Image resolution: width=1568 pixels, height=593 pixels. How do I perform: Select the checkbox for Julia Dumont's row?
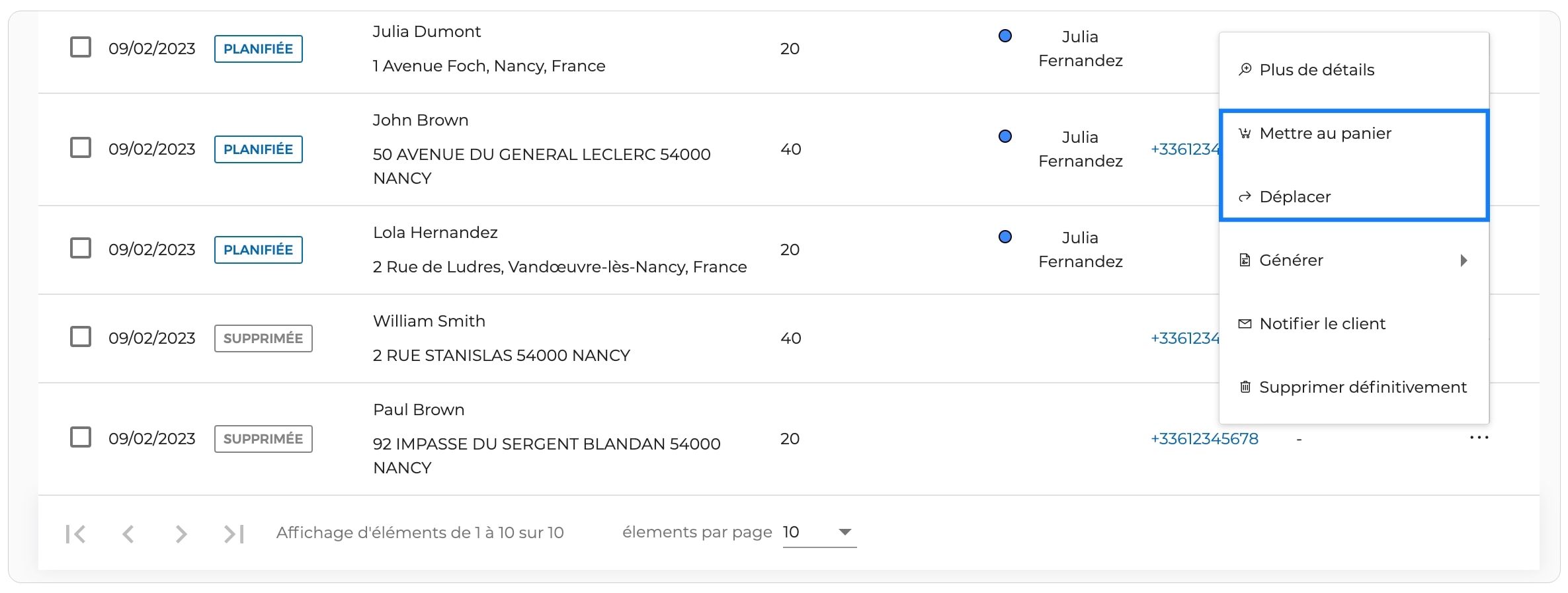81,48
